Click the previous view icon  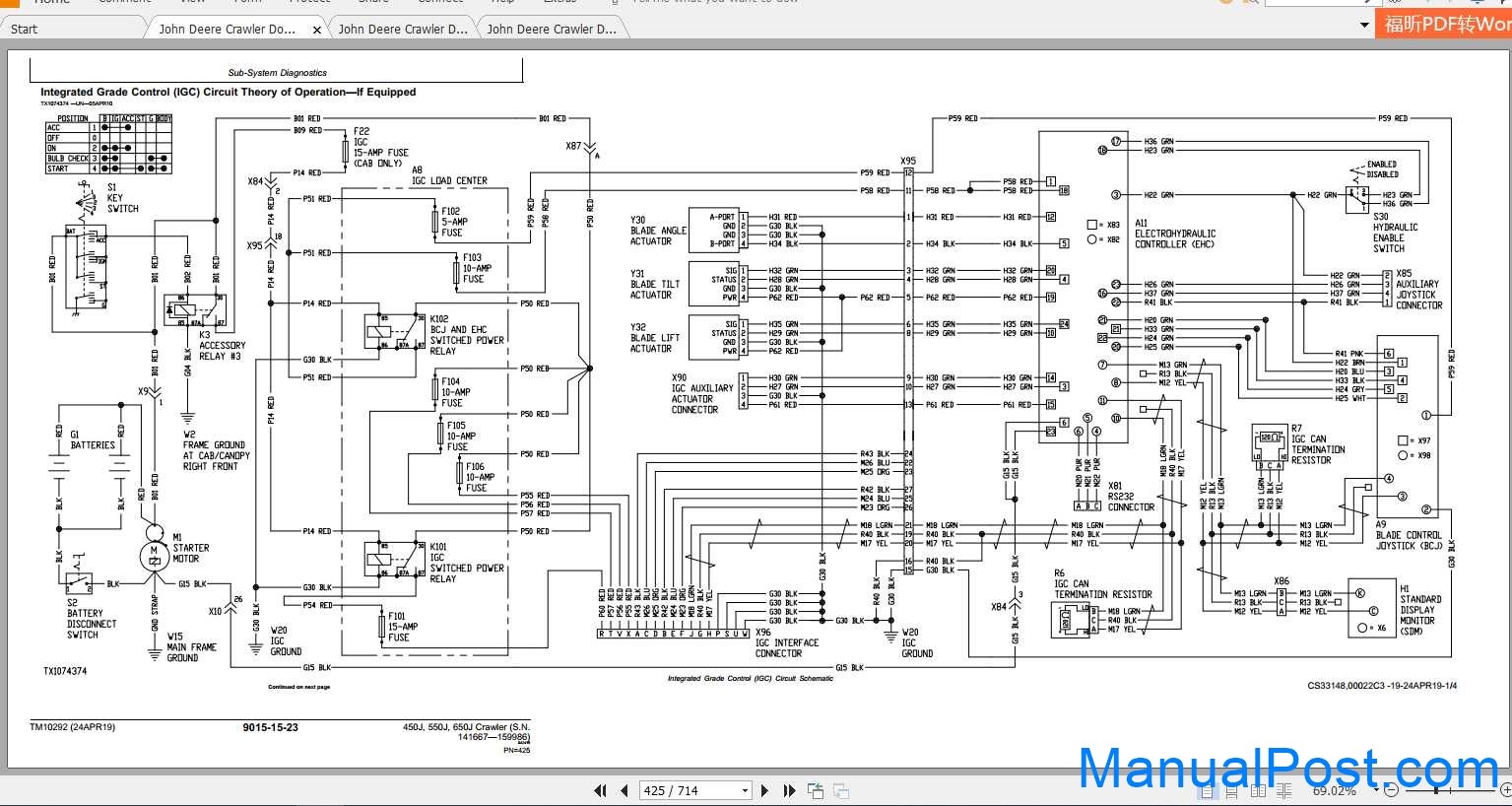point(816,790)
